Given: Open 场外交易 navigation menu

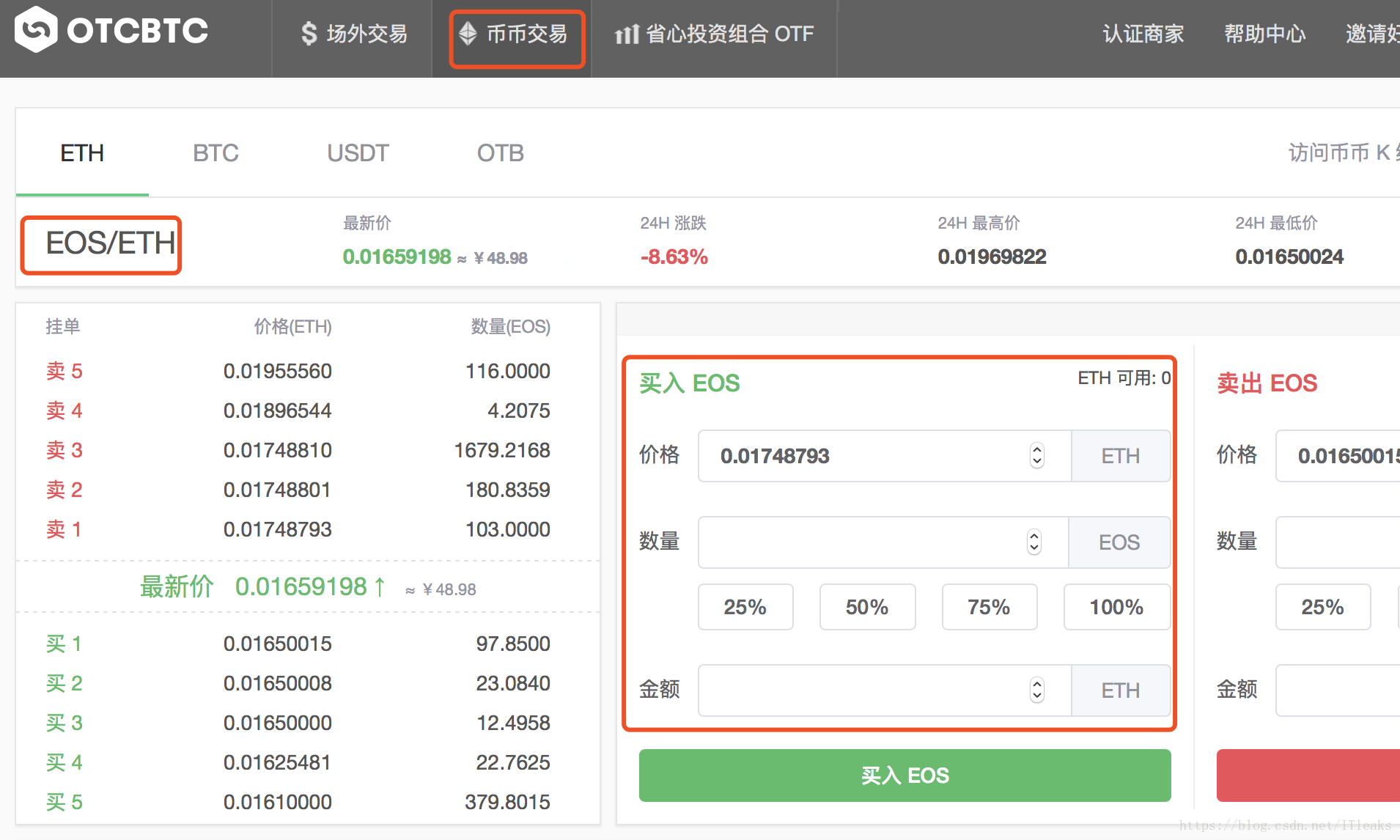Looking at the screenshot, I should pyautogui.click(x=354, y=34).
